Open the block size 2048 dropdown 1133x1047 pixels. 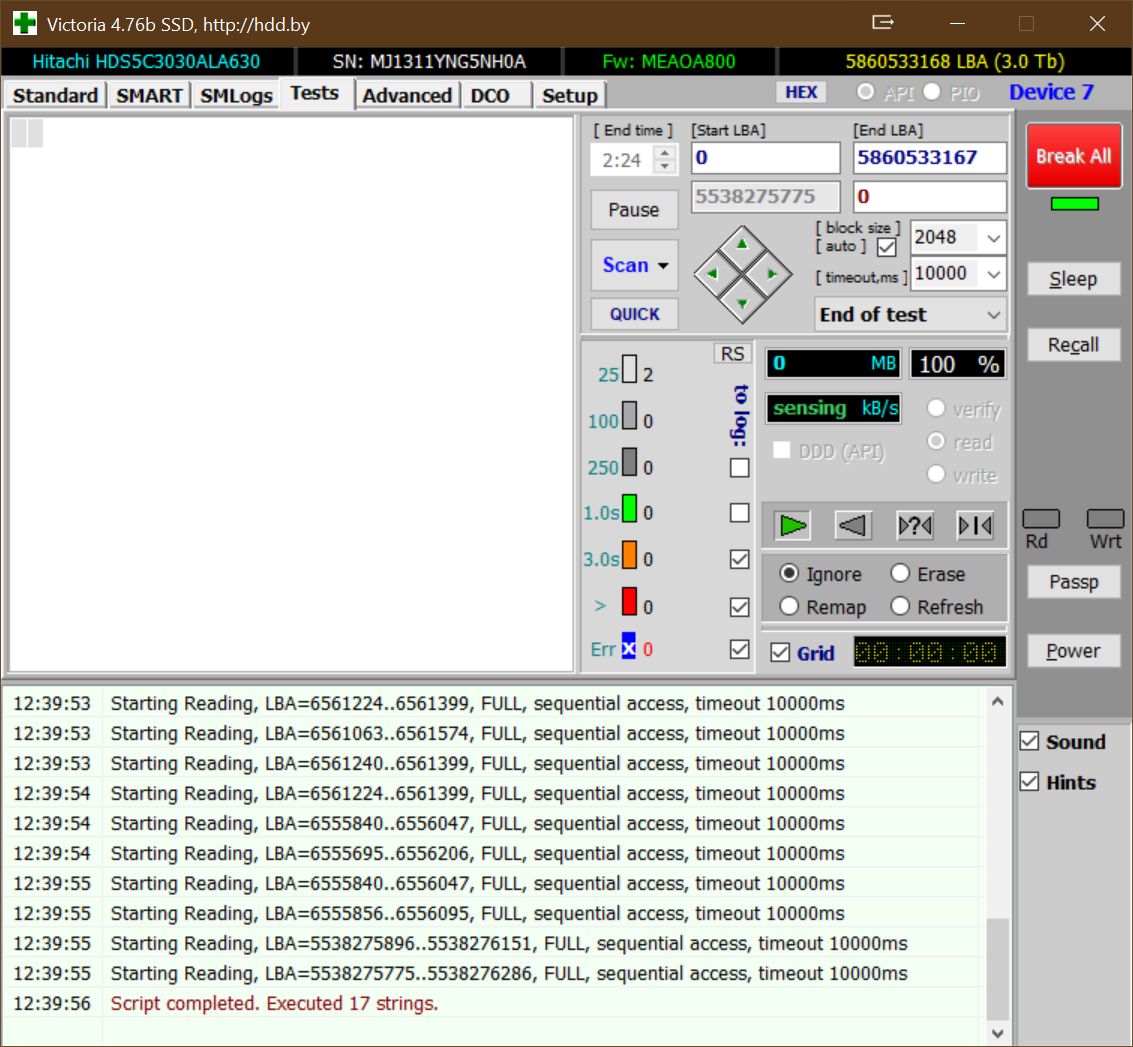tap(992, 238)
